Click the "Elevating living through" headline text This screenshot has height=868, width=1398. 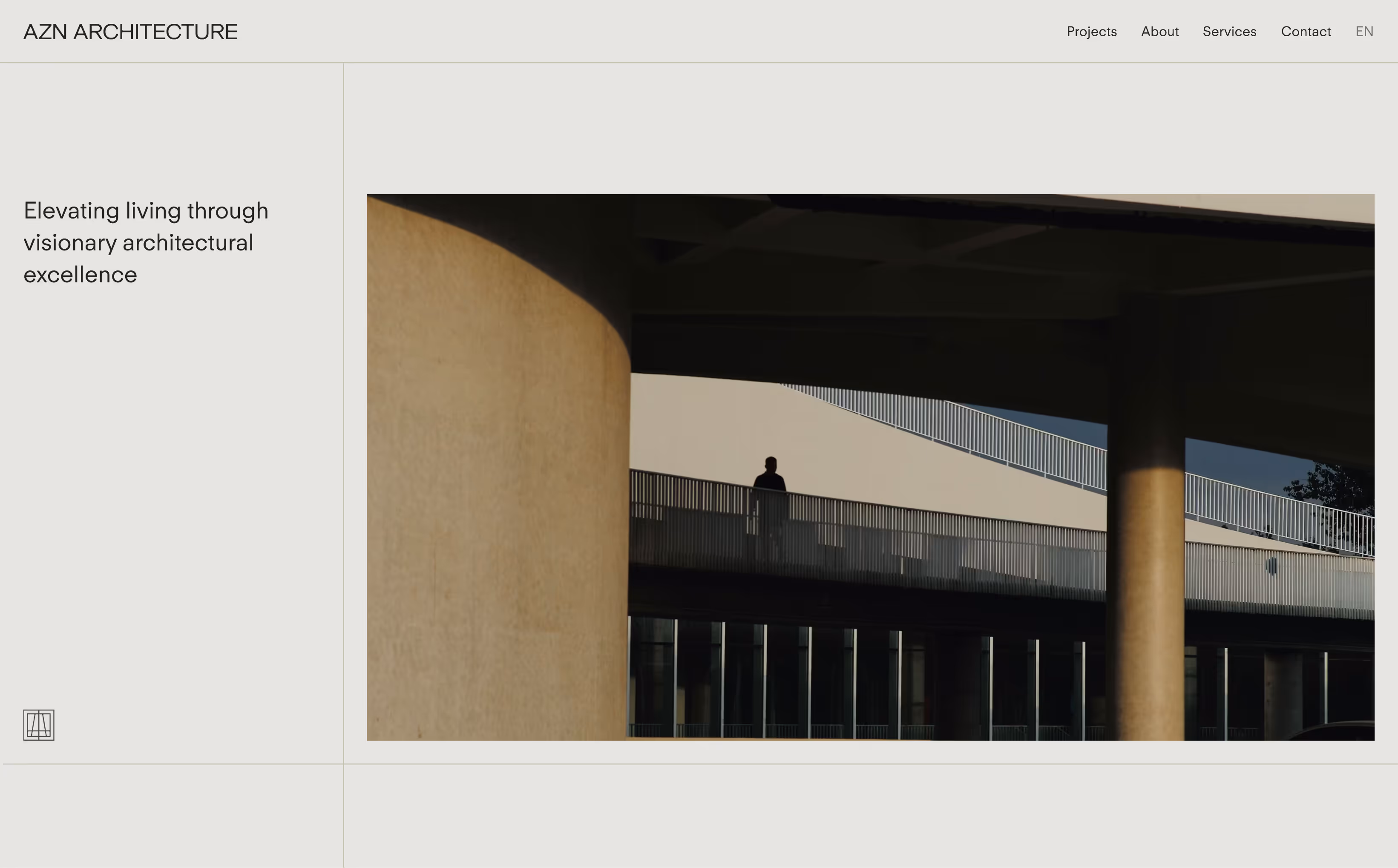click(x=146, y=211)
